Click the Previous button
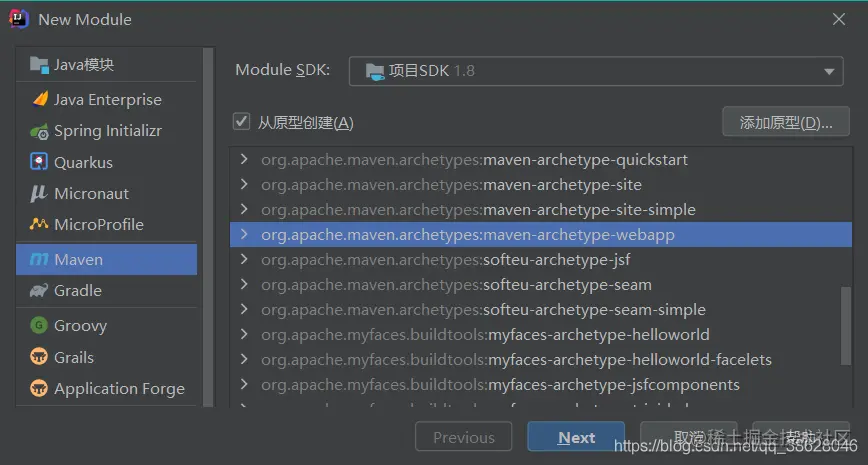Screen dimensions: 868x465 [x=464, y=437]
